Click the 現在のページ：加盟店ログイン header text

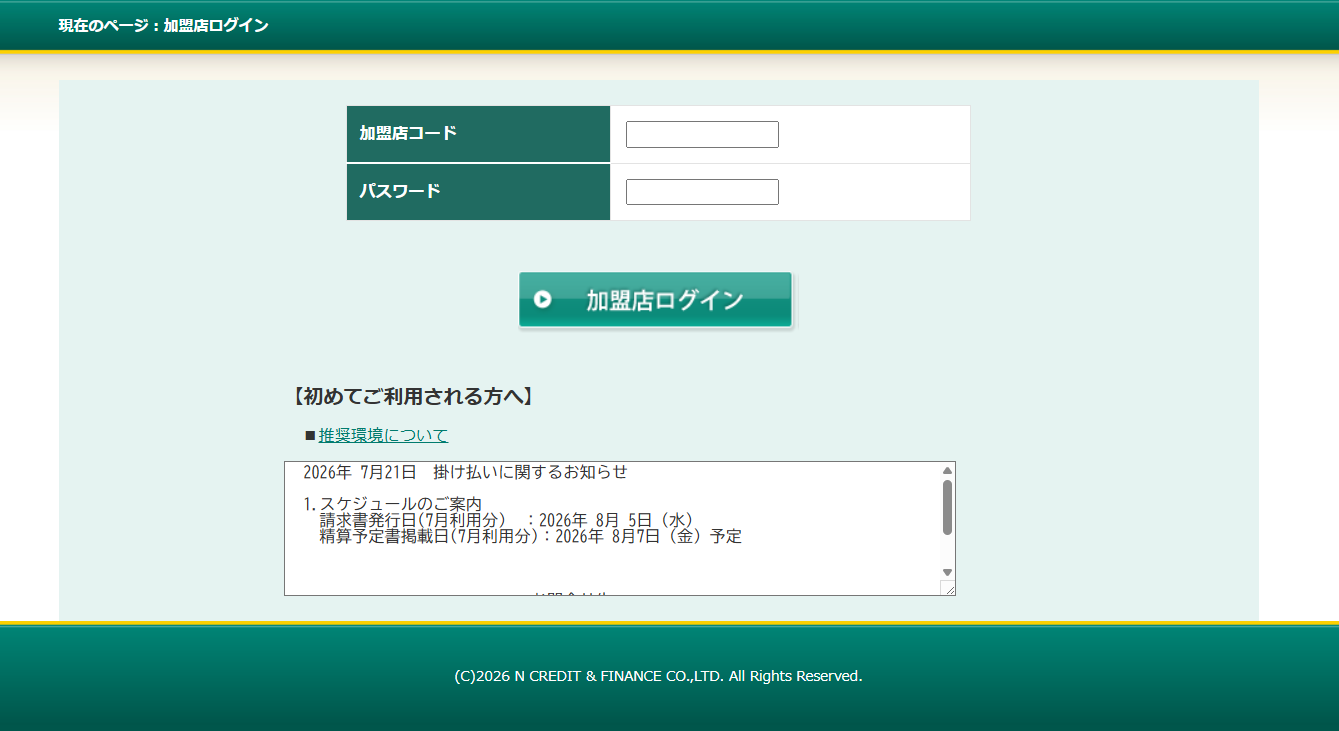pos(164,25)
